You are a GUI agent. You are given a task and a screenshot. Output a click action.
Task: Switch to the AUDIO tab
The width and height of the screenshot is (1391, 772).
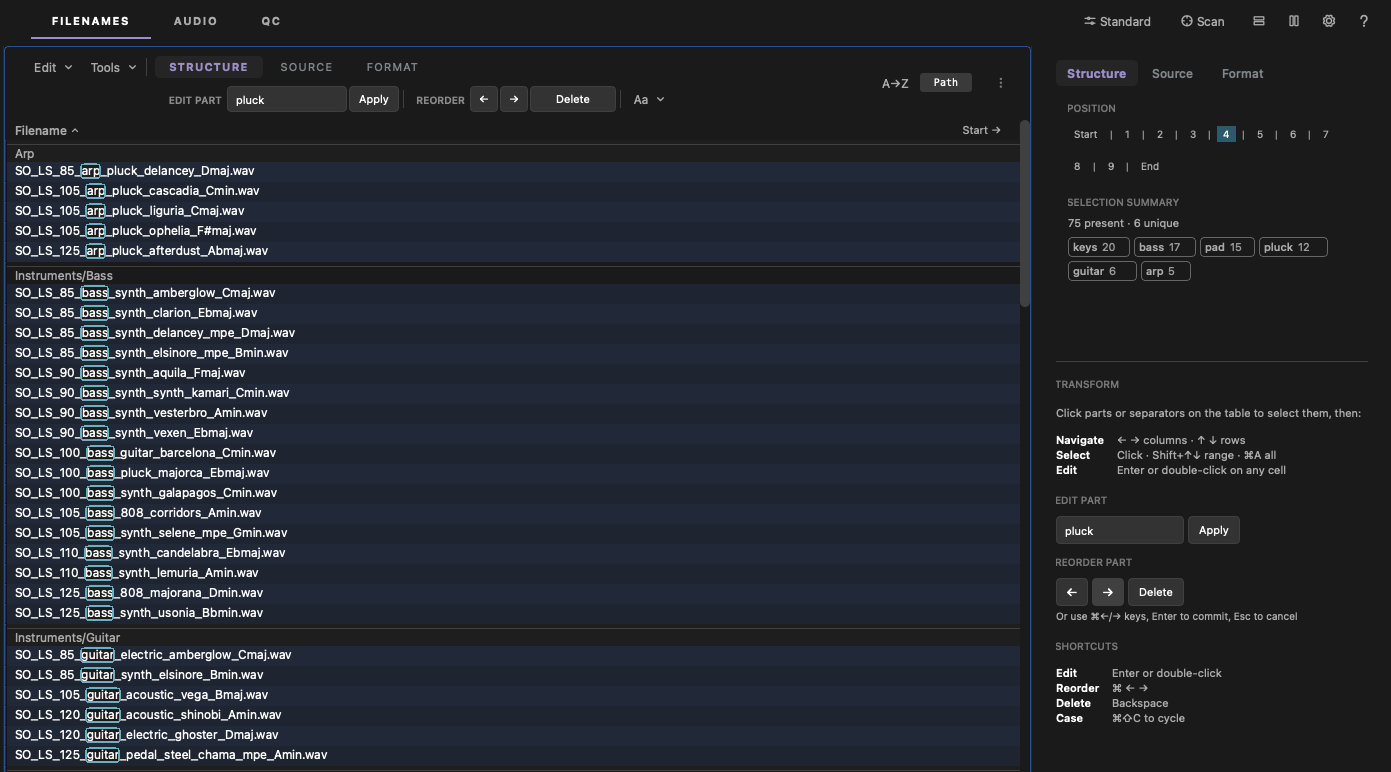[x=196, y=21]
